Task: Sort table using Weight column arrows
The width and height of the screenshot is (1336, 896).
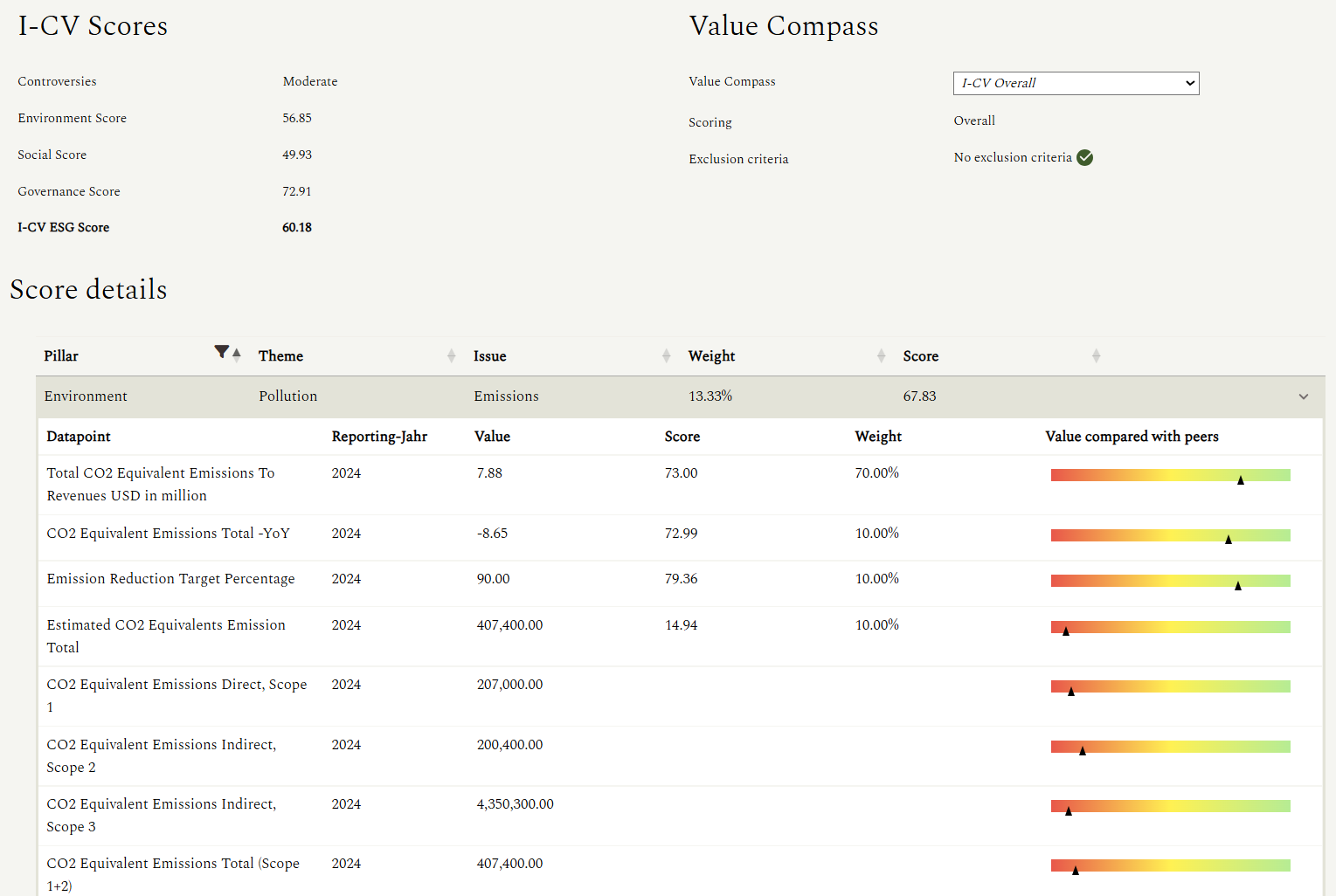Action: pyautogui.click(x=881, y=355)
